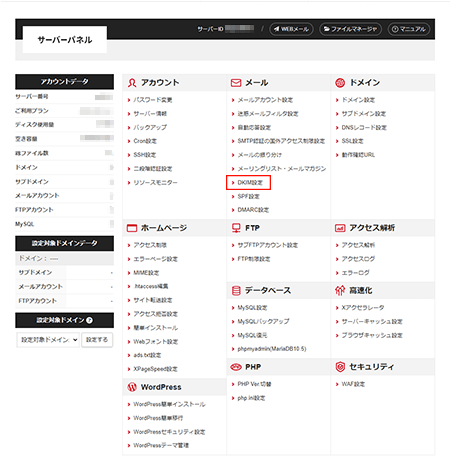Click the データベース cylinder icon
450x466 pixels.
[236, 291]
